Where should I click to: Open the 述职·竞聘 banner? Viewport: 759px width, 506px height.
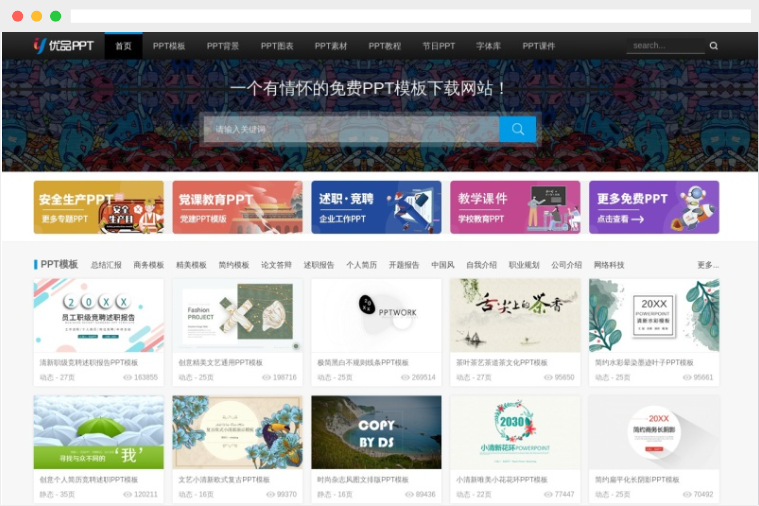[x=376, y=207]
